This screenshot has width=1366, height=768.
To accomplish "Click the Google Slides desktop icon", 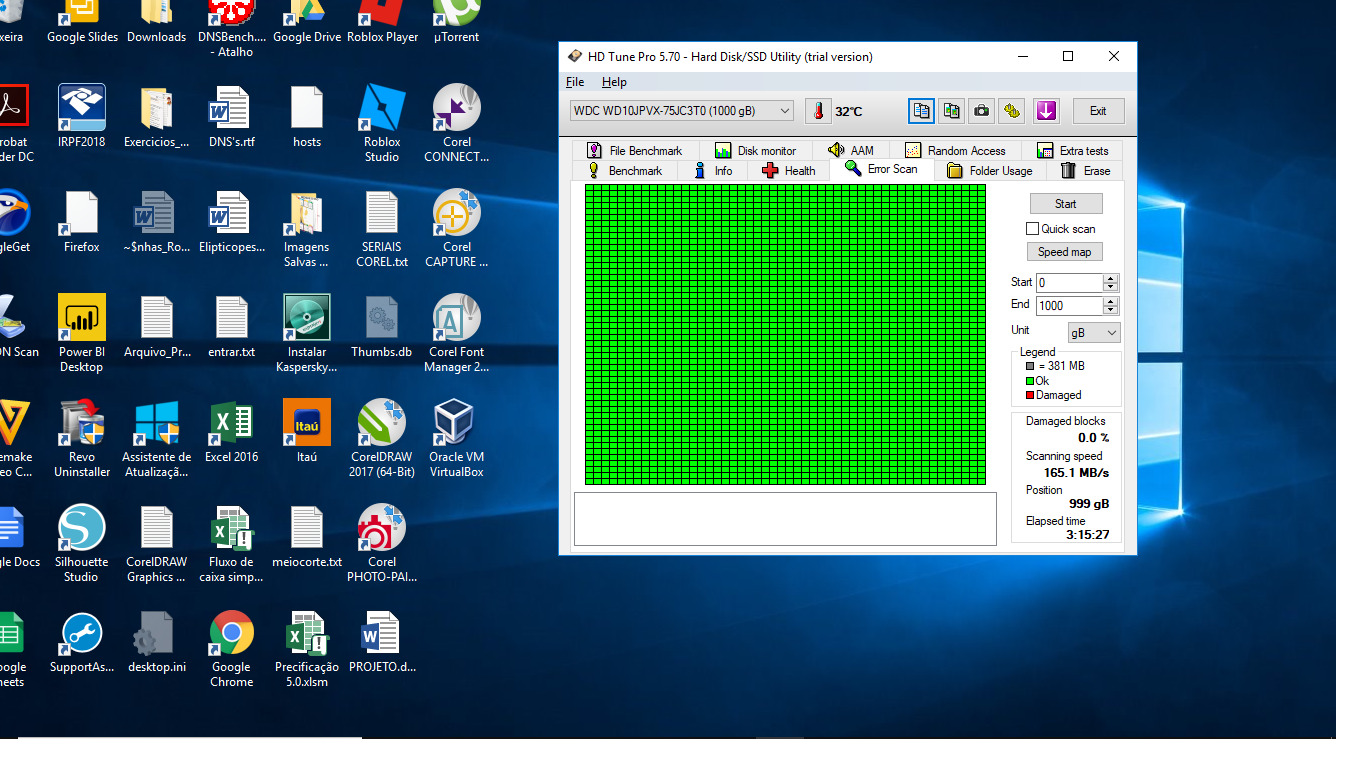I will coord(82,22).
